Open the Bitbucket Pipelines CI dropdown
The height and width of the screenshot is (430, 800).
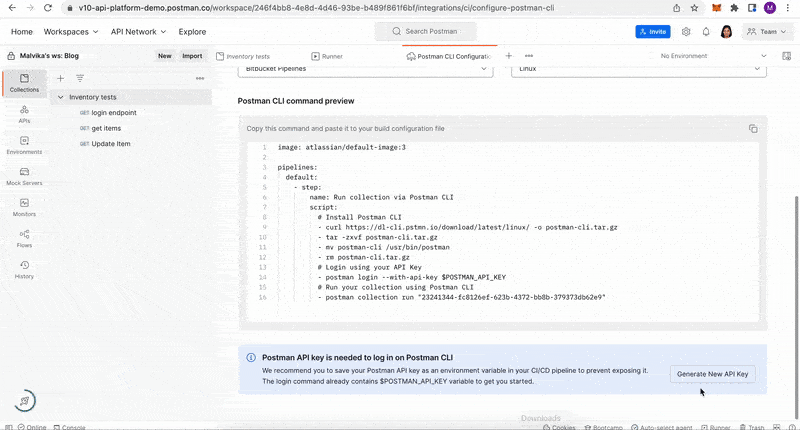pos(365,69)
